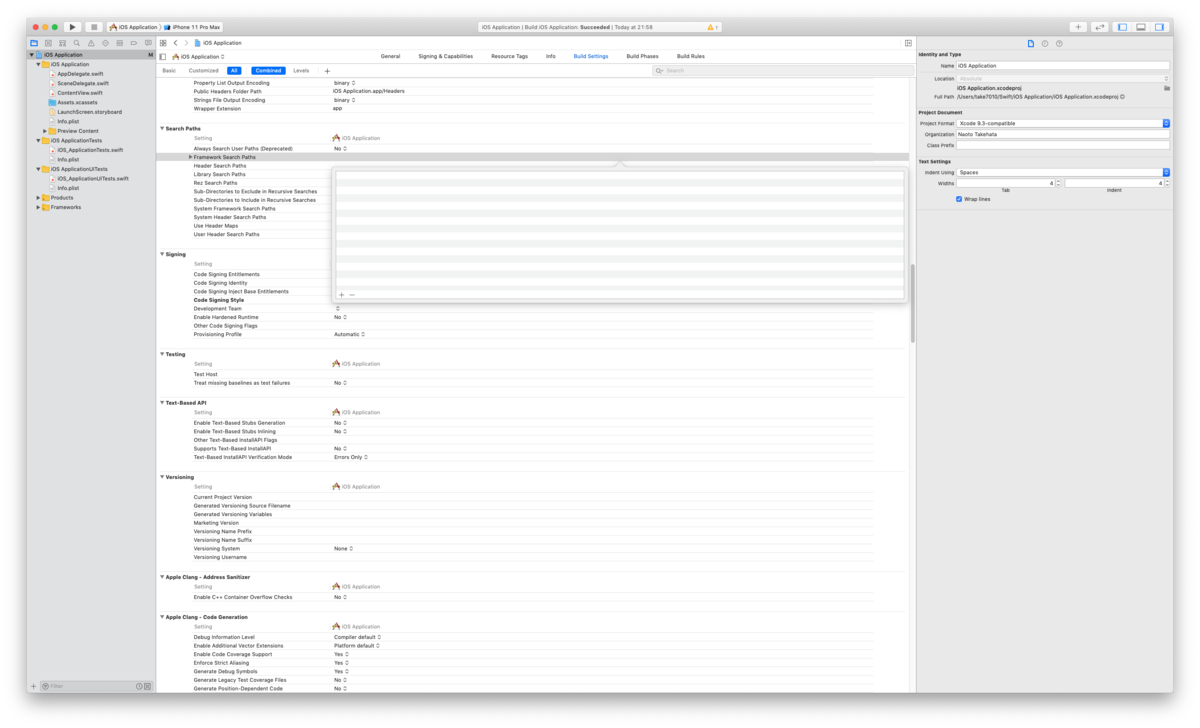Viewport: 1200px width, 728px height.
Task: Remove a path with the popover minus button
Action: coord(352,295)
